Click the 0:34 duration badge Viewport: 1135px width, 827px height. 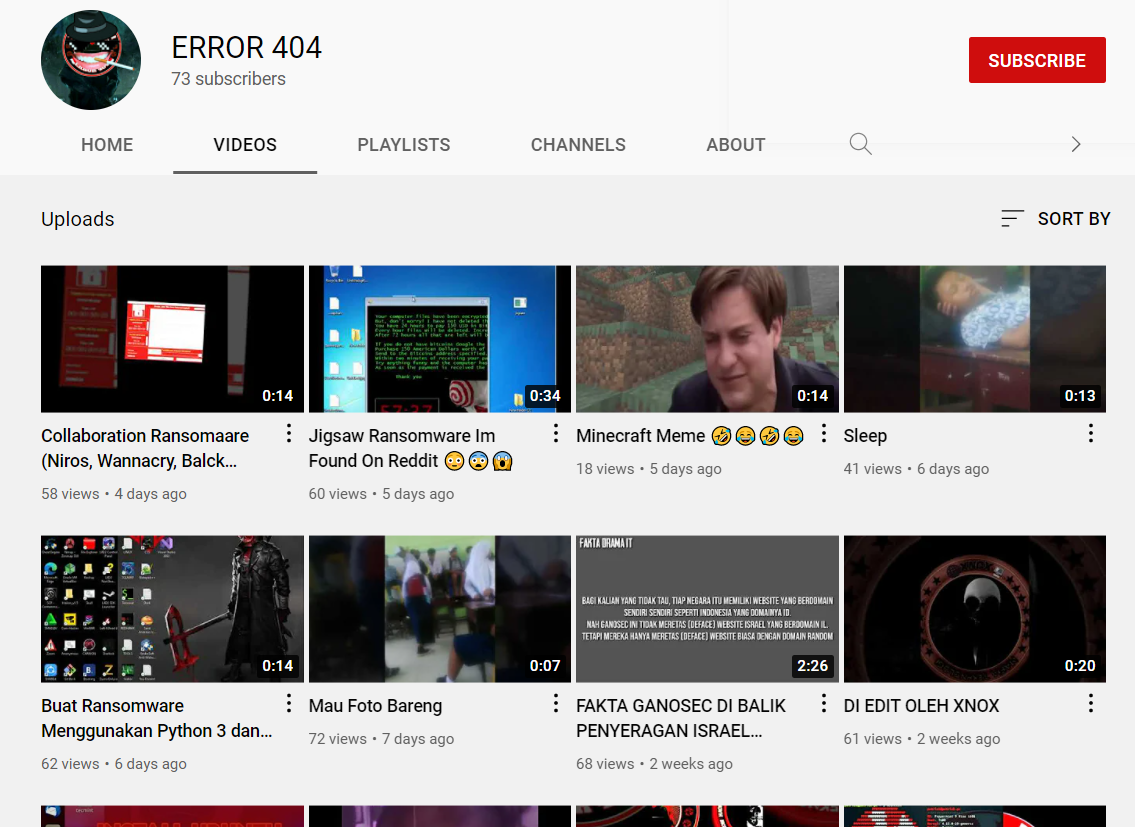click(x=545, y=395)
